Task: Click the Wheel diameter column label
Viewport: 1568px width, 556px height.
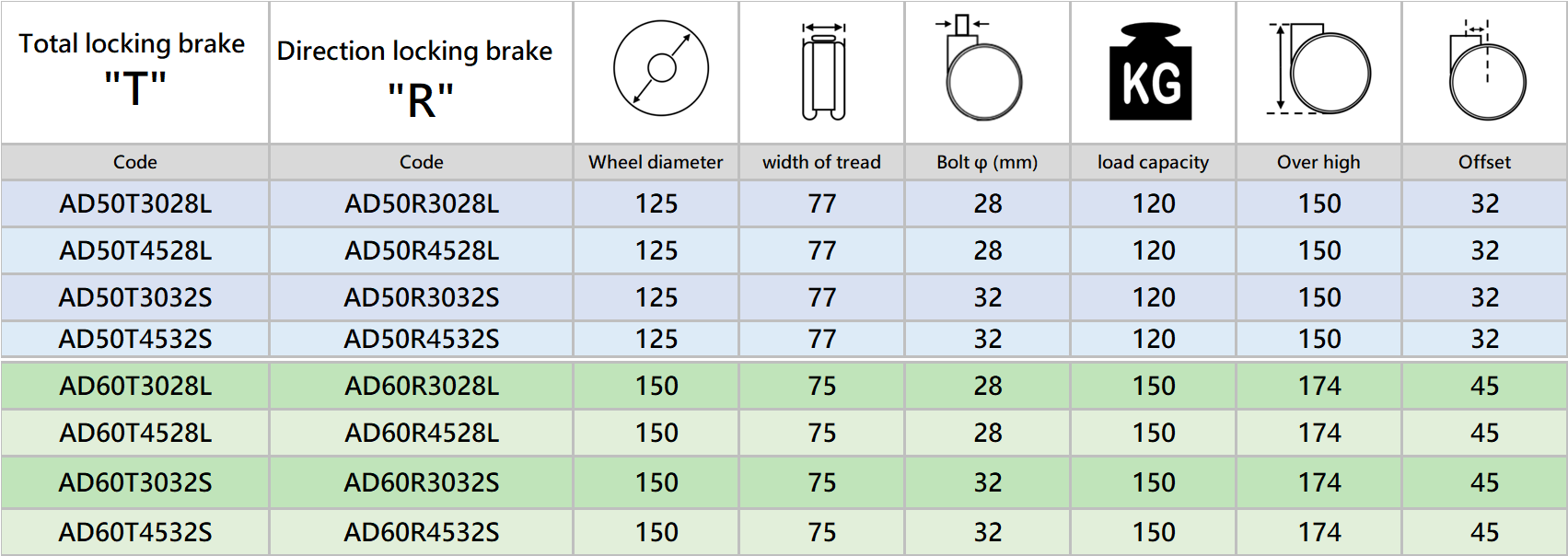Action: coord(656,163)
